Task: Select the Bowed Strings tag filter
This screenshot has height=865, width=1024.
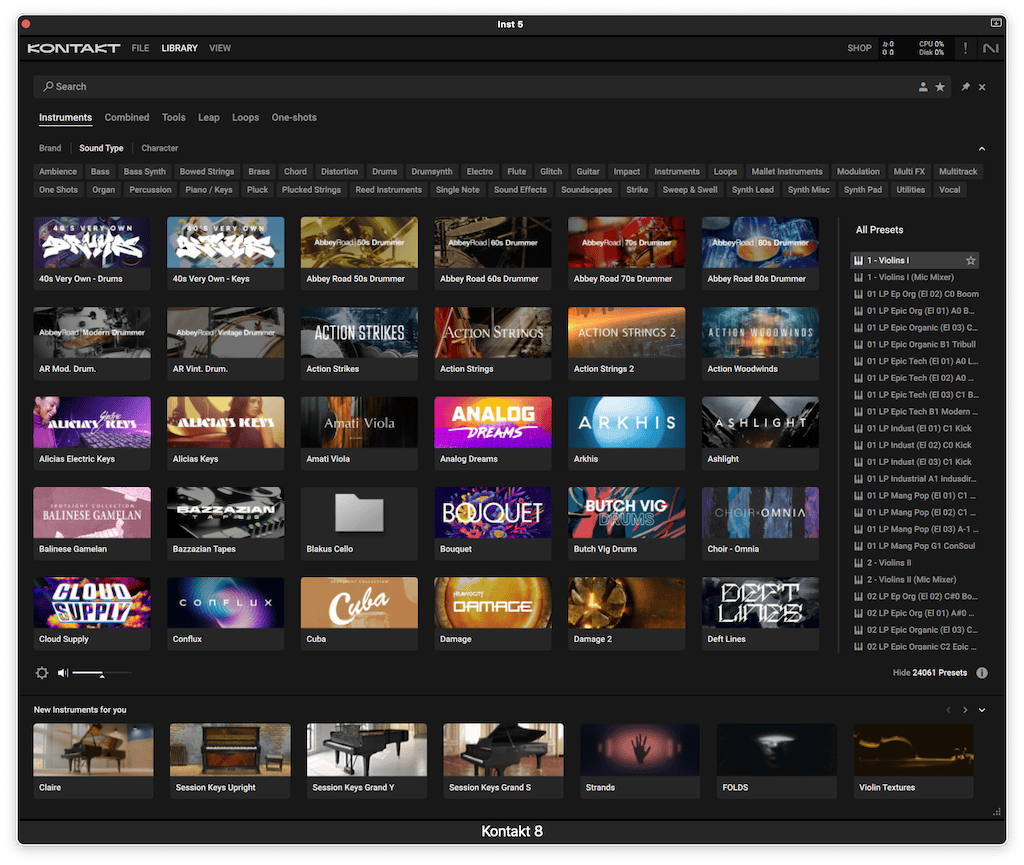Action: (x=207, y=172)
